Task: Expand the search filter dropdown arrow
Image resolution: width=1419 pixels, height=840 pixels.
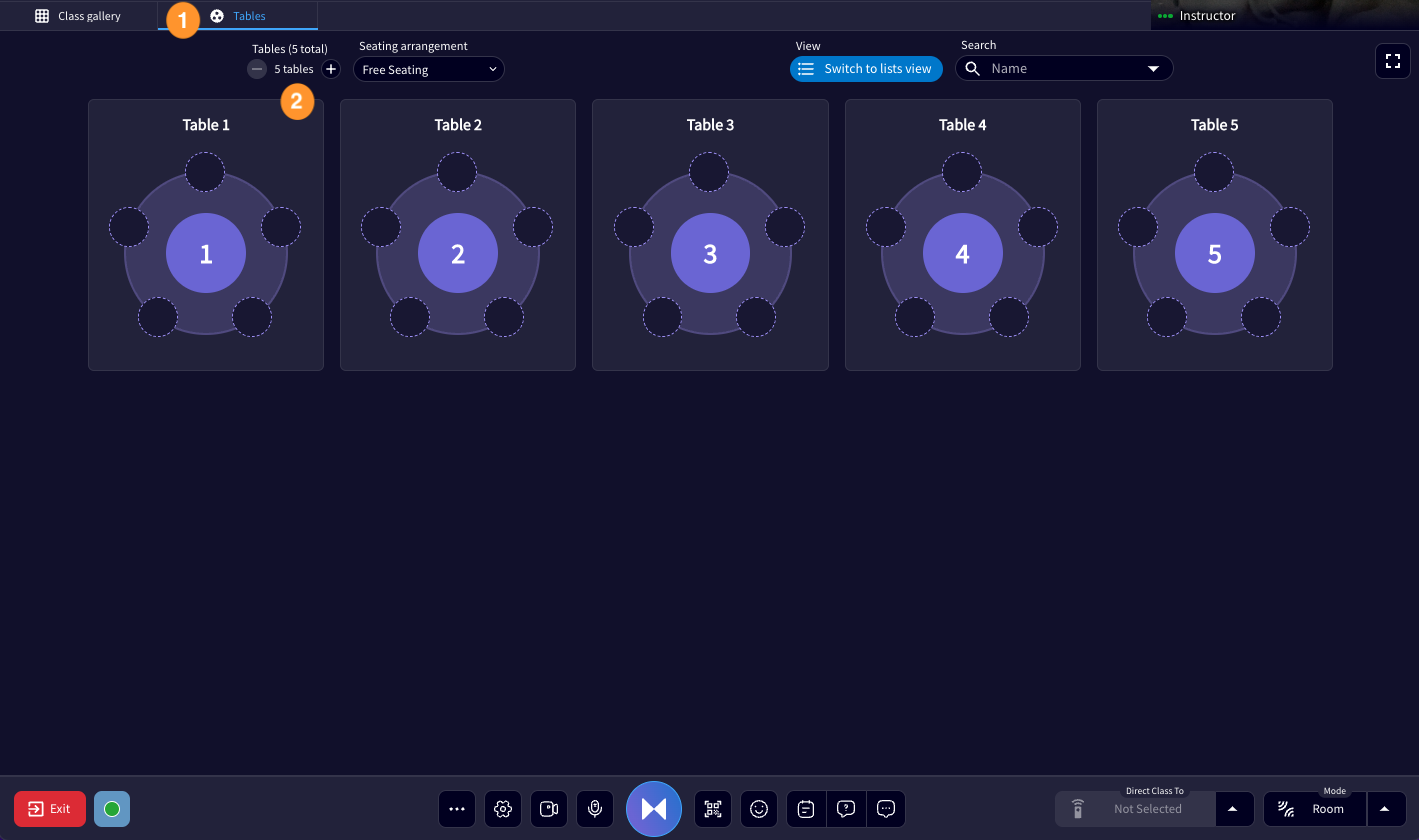Action: [1153, 69]
